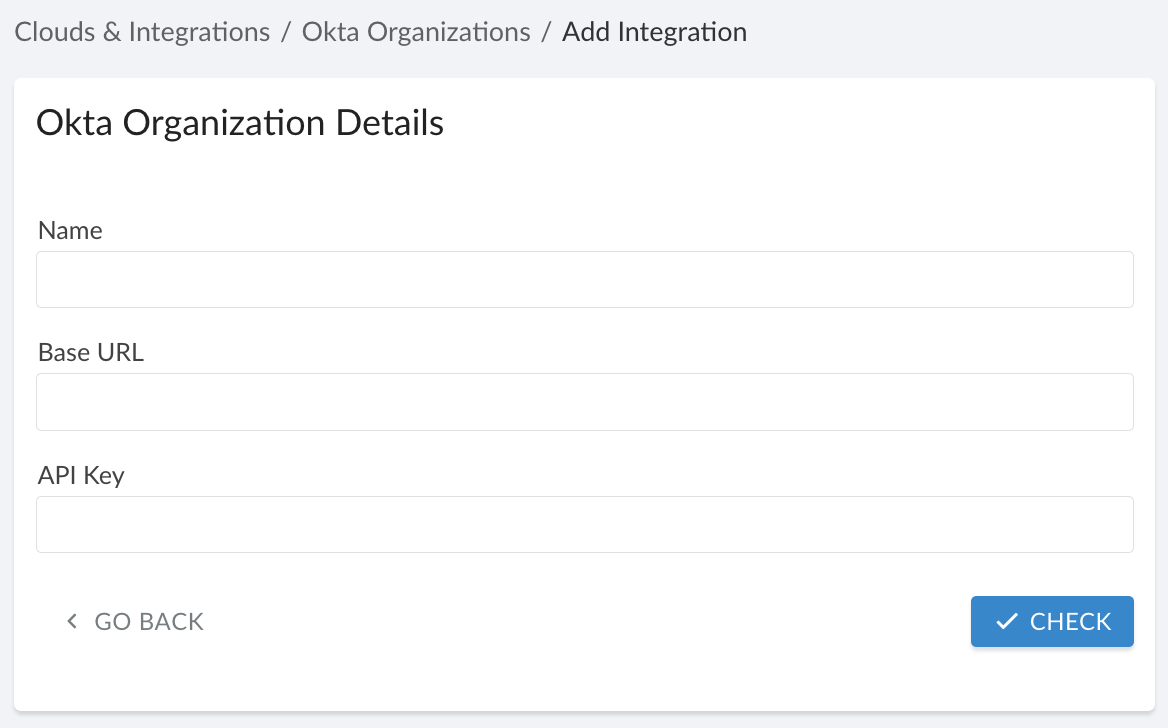Select GO BACK to return to previous step
The width and height of the screenshot is (1168, 728).
[x=146, y=621]
